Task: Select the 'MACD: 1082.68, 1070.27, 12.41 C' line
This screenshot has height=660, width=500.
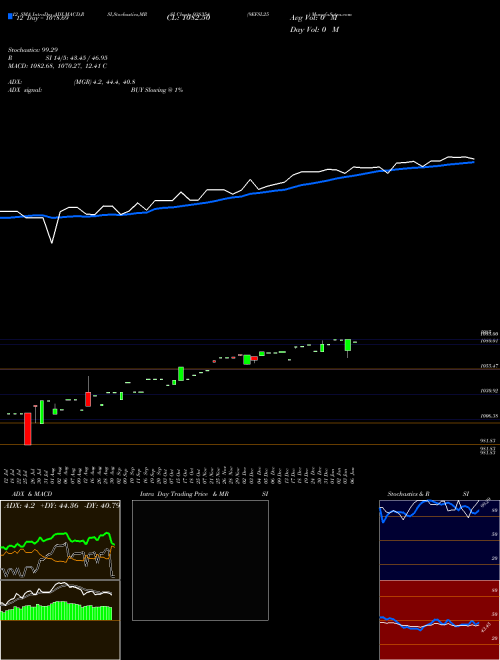Action: 57,66
